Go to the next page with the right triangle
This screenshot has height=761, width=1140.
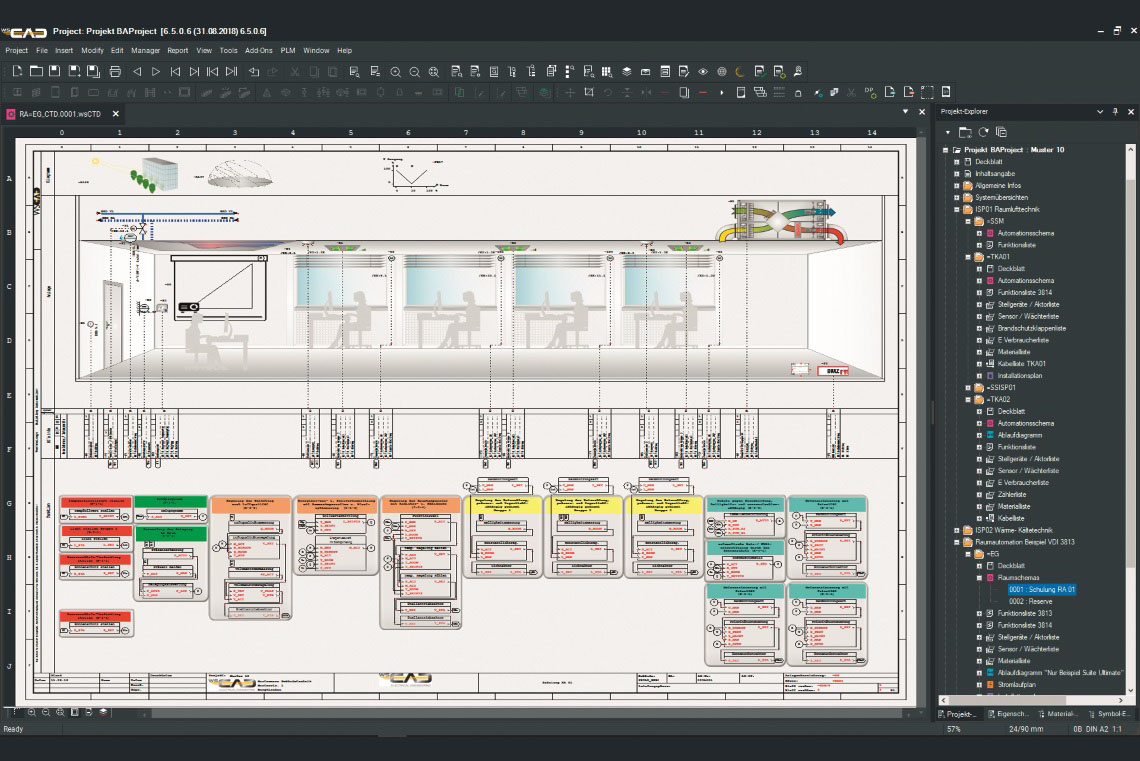coord(156,71)
